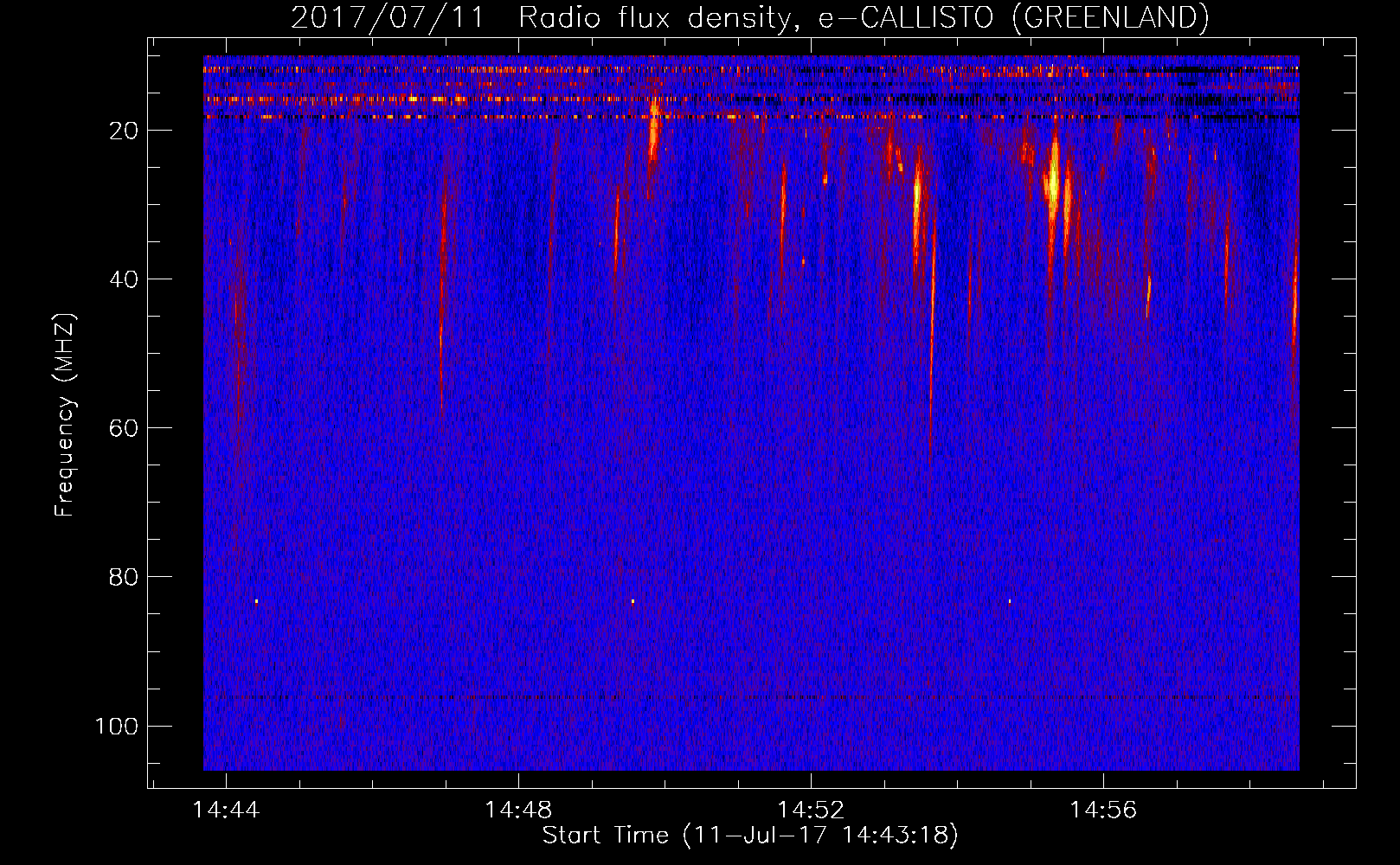Click the 20 MHz frequency tick label

pyautogui.click(x=124, y=131)
